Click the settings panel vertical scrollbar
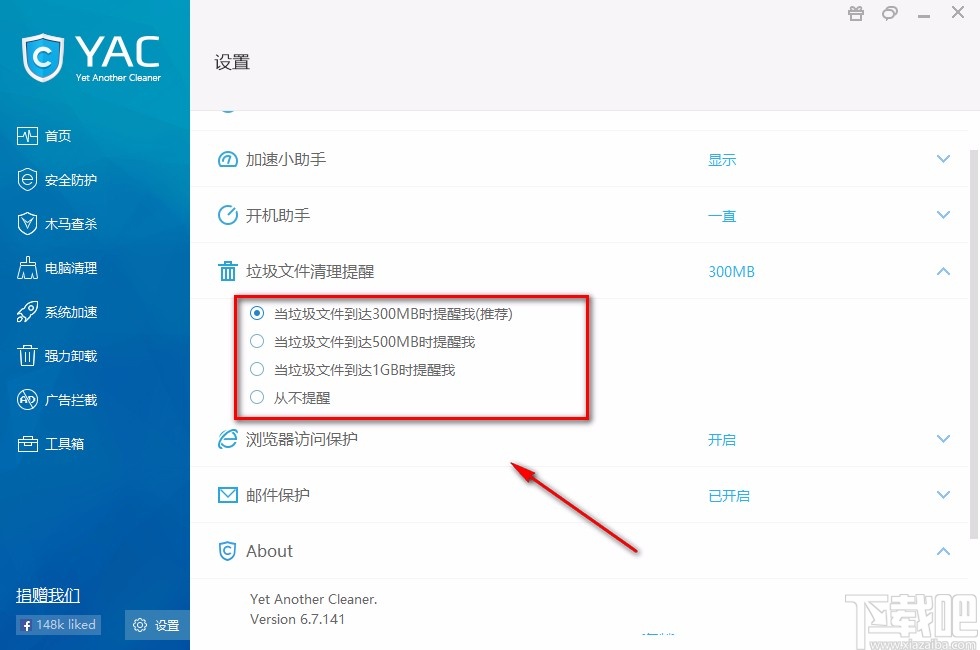Viewport: 980px width, 650px height. [974, 344]
